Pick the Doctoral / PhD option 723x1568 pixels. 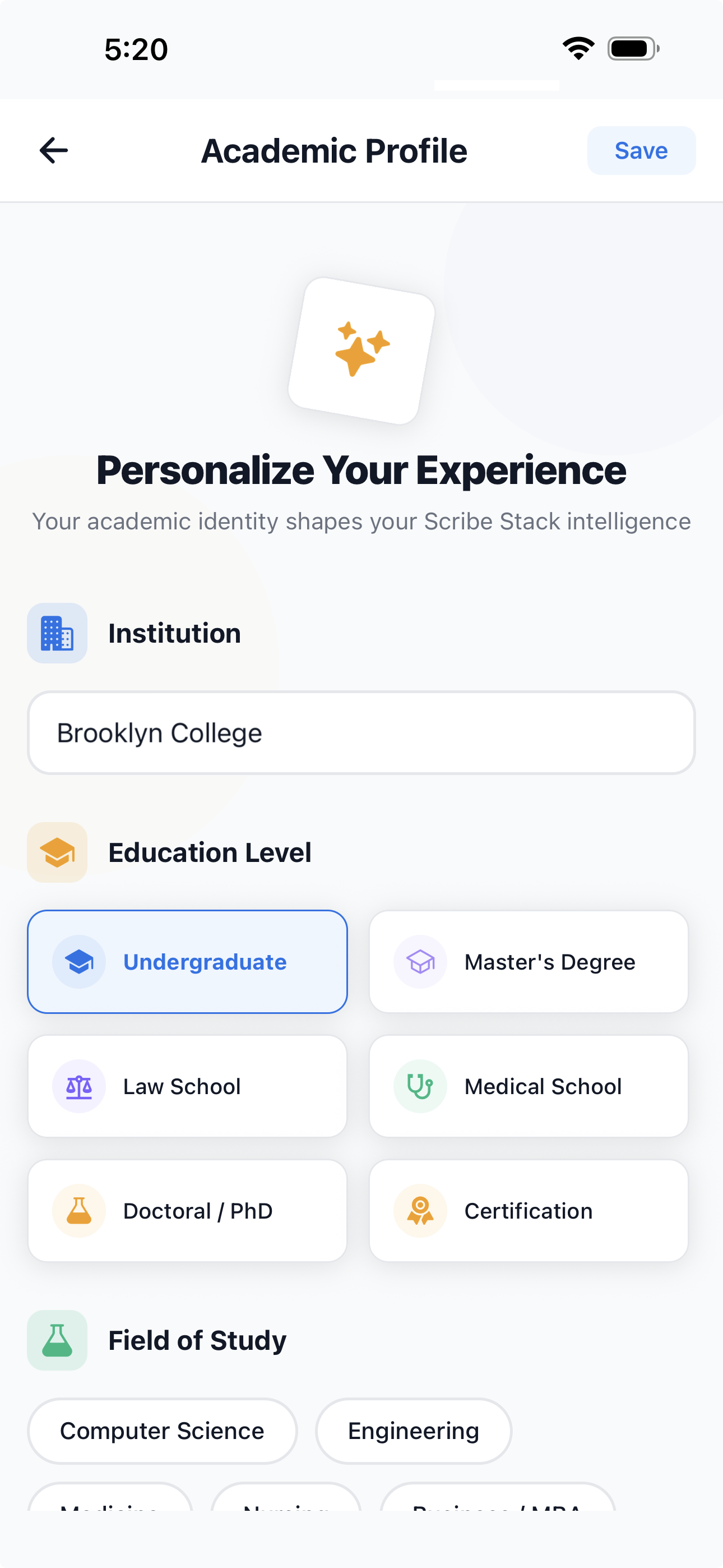tap(187, 1211)
